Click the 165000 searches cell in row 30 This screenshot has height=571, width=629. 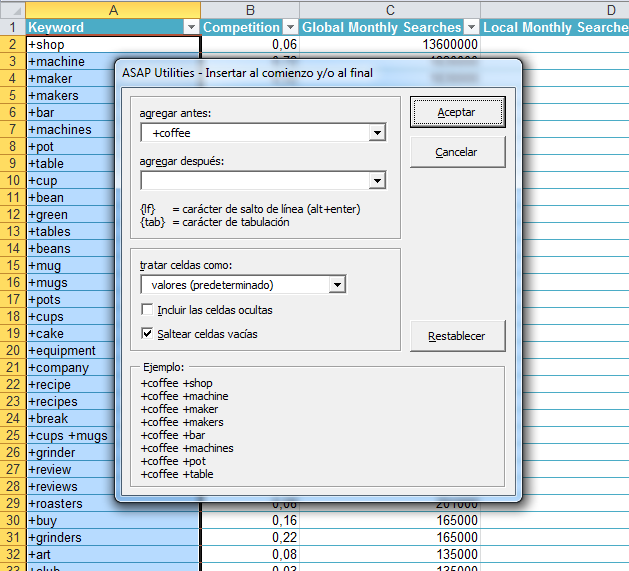[x=390, y=520]
